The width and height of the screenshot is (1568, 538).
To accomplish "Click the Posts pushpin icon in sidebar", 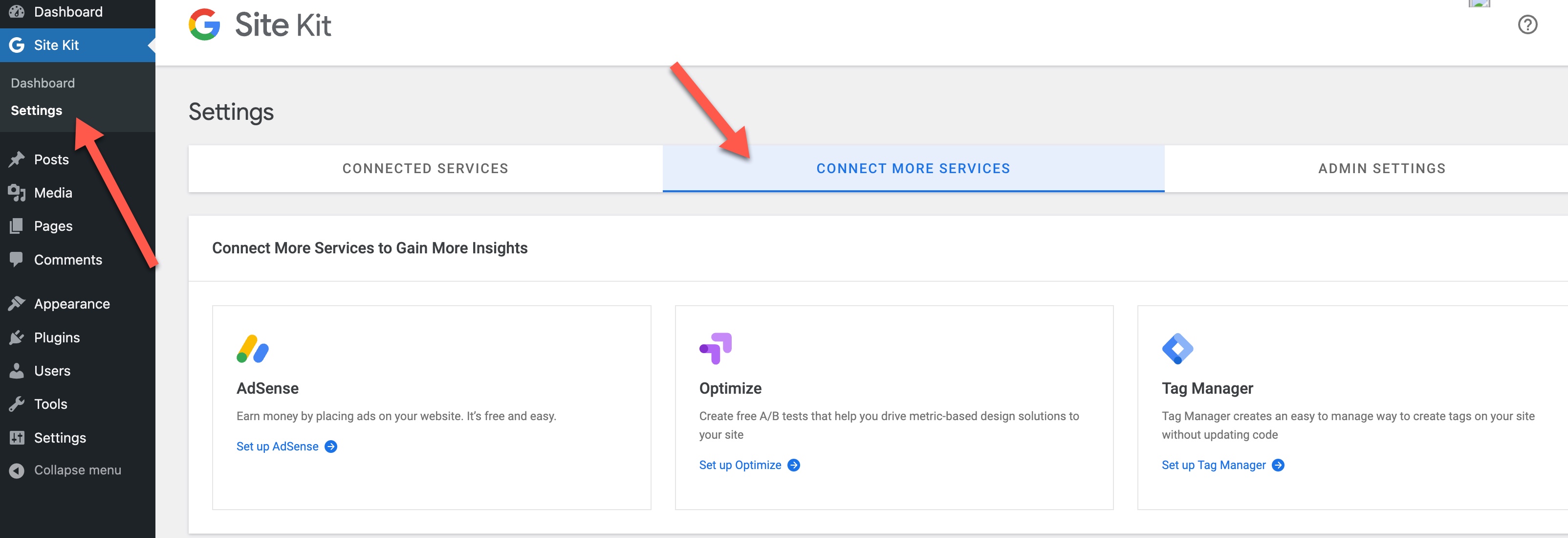I will 17,159.
